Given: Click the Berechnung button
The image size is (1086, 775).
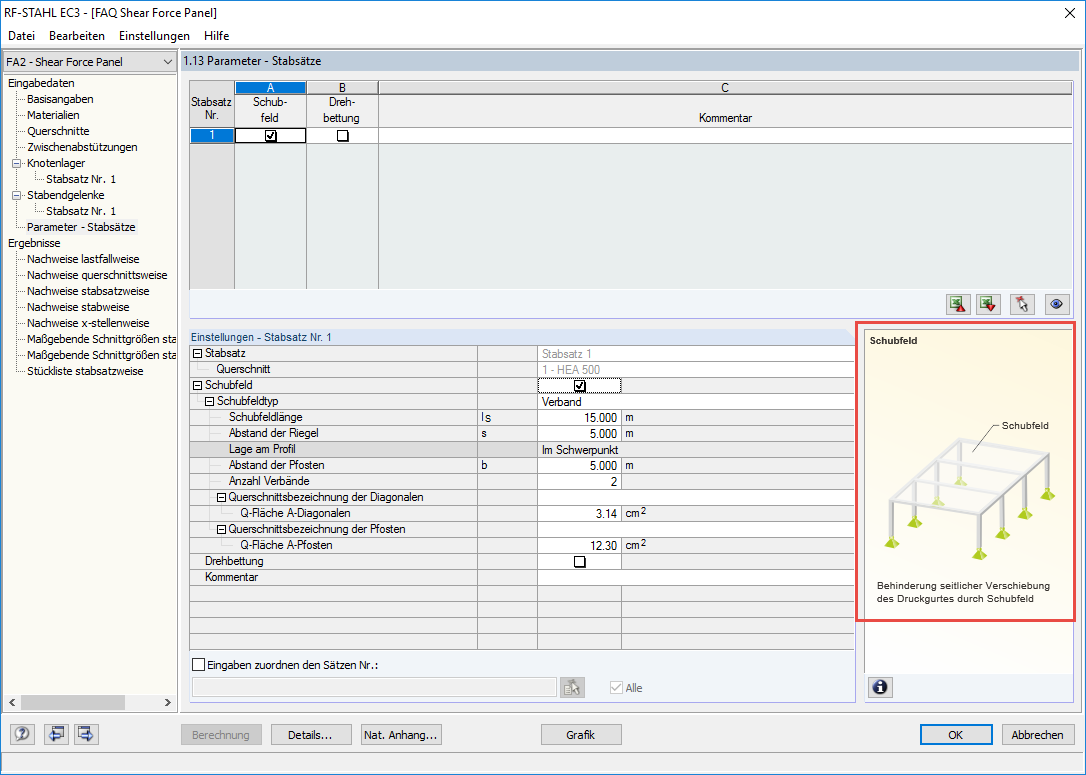Looking at the screenshot, I should pyautogui.click(x=221, y=735).
